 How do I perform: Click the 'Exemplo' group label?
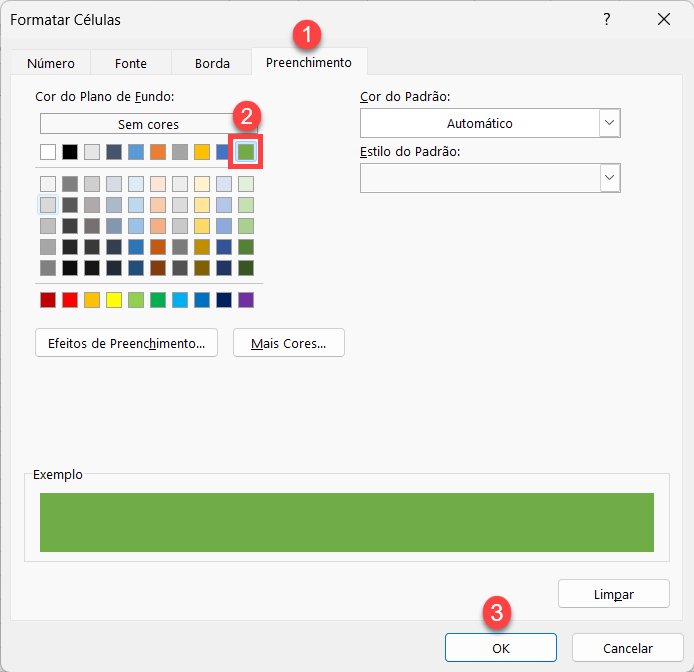[58, 474]
